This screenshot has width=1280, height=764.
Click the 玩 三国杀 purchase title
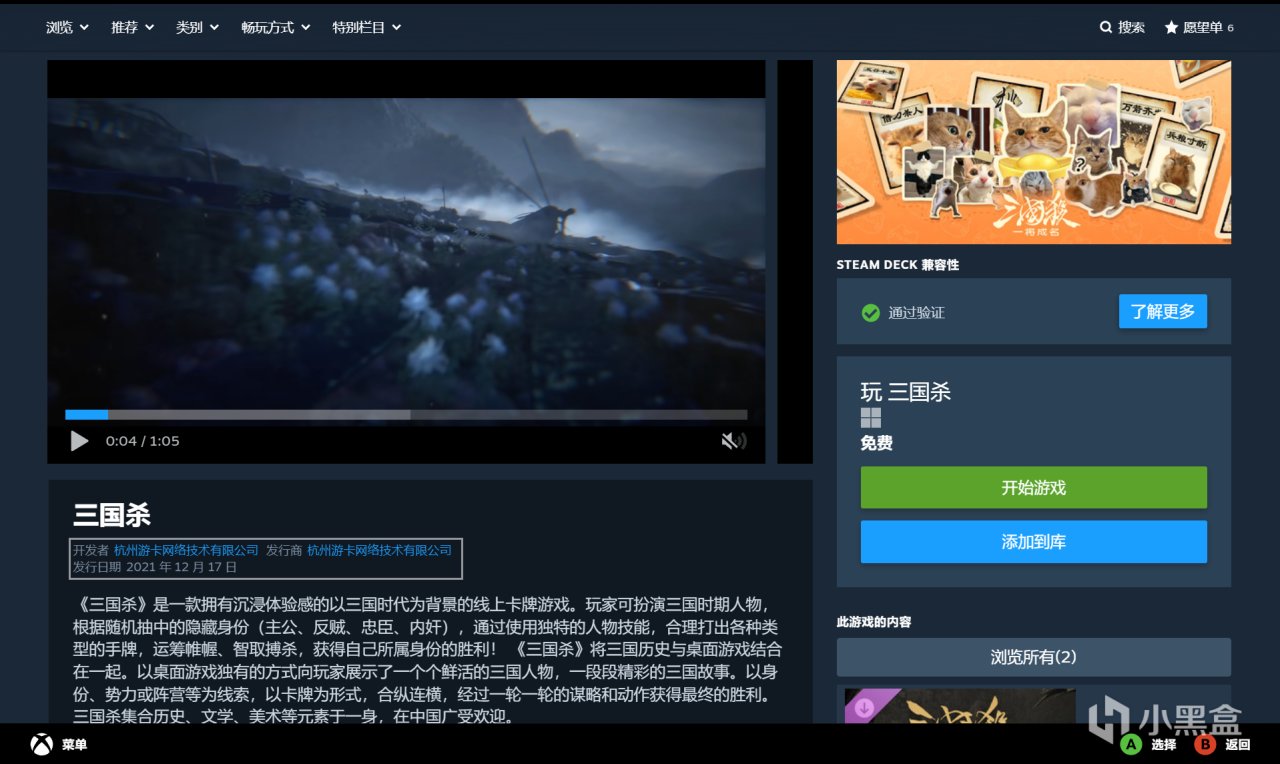click(906, 392)
